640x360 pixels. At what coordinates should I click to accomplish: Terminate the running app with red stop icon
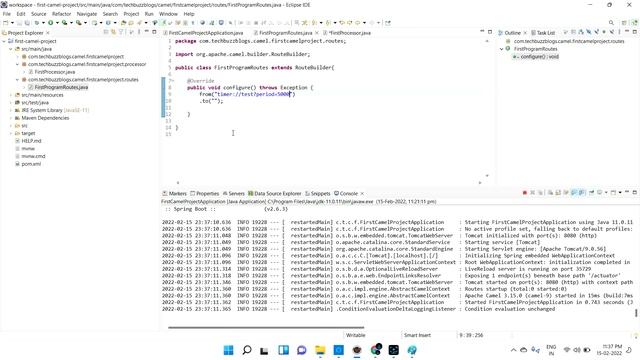point(524,193)
